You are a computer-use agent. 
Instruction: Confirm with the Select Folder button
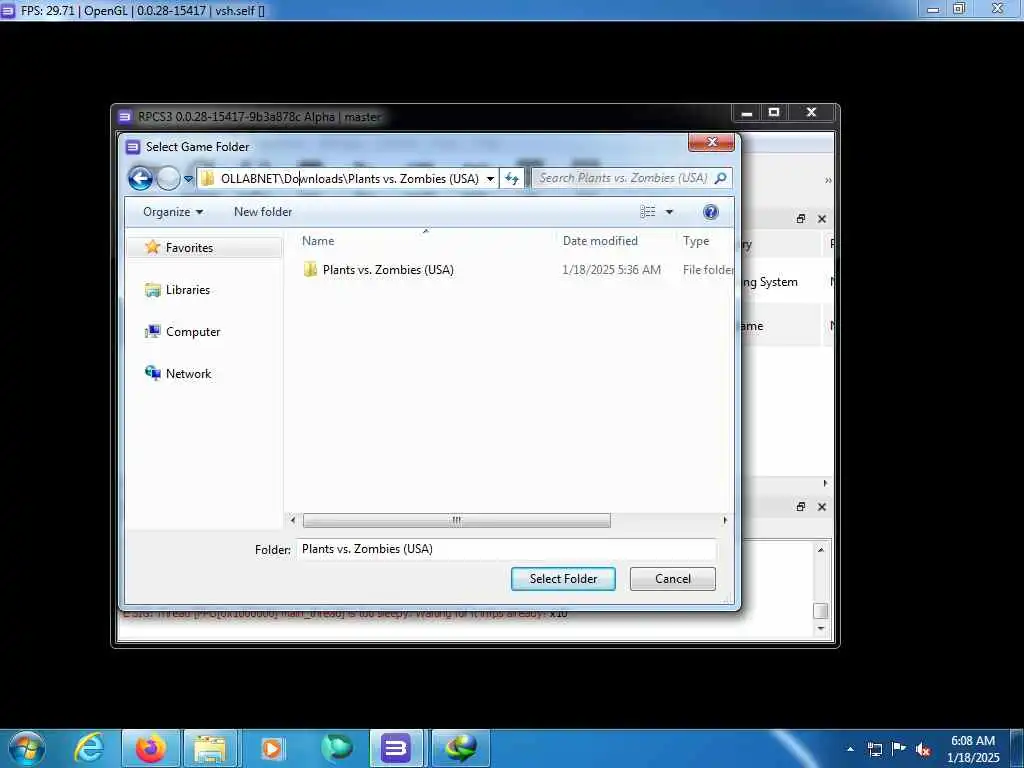[x=563, y=579]
